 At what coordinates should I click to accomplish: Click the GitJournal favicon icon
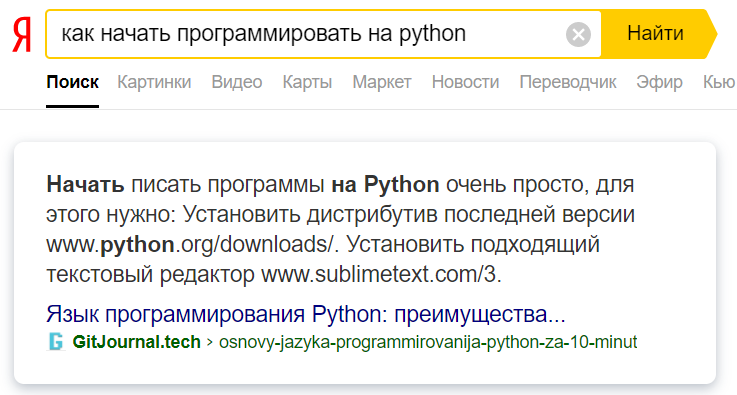tap(55, 342)
